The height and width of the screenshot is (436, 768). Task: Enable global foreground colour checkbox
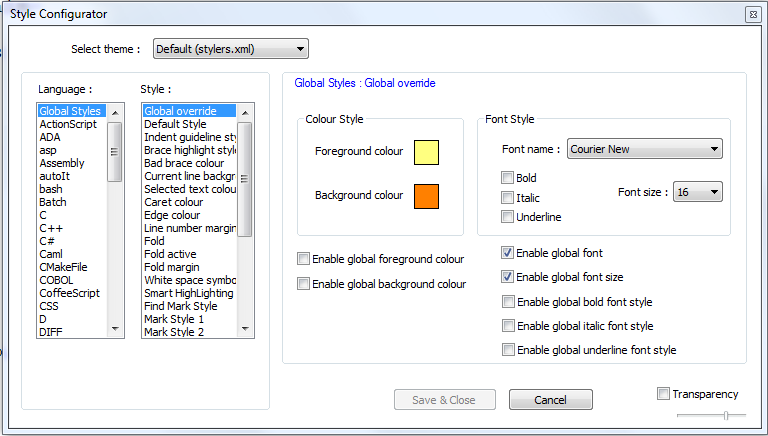(304, 260)
